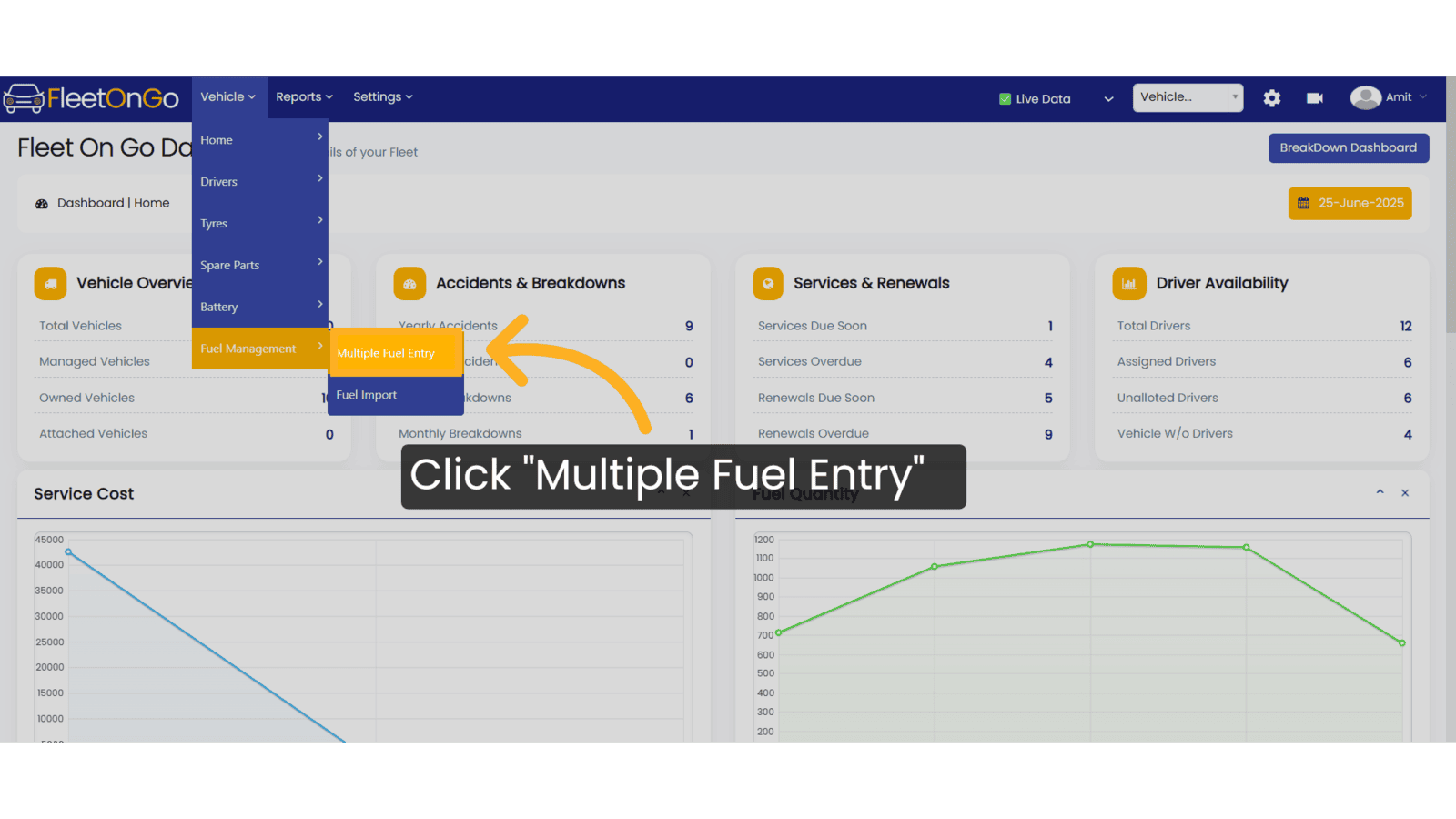Click Fuel Import option
This screenshot has width=1456, height=819.
(x=396, y=395)
